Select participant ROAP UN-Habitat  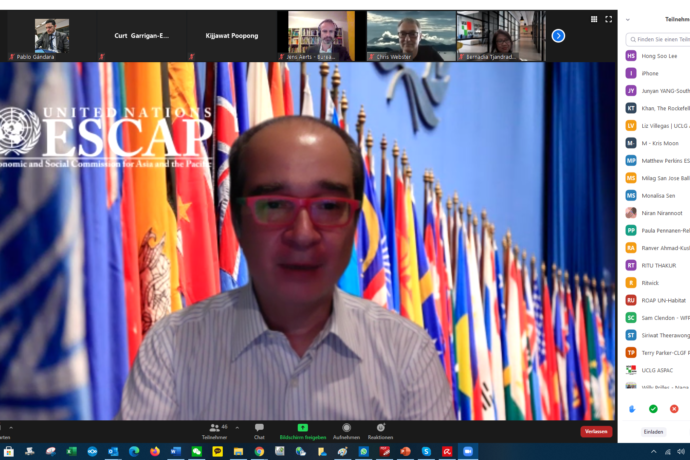tap(657, 300)
